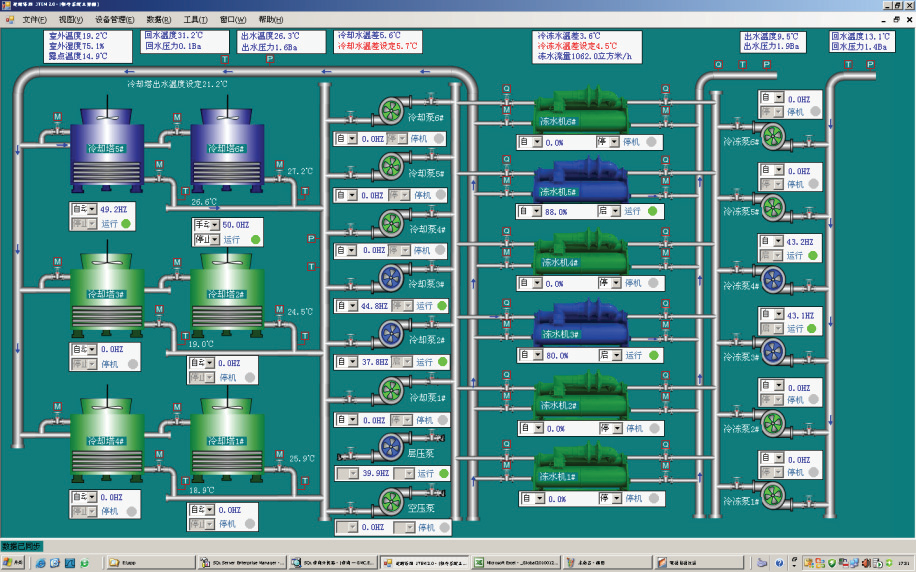Open the 工具(T) menu
Image resolution: width=916 pixels, height=572 pixels.
(x=196, y=19)
